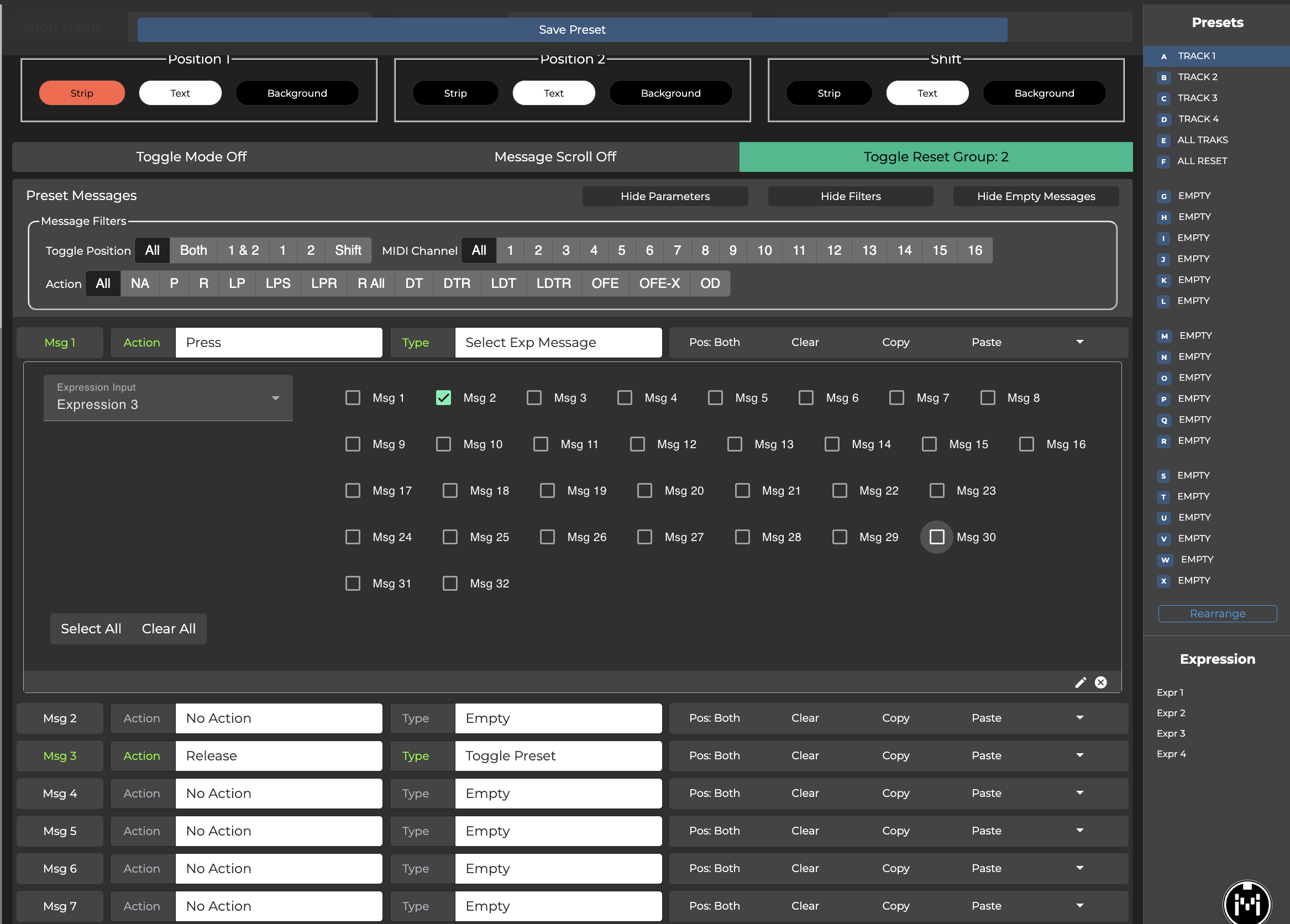Select preset A TRACK 1 letter badge
This screenshot has height=924, width=1290.
tap(1164, 56)
